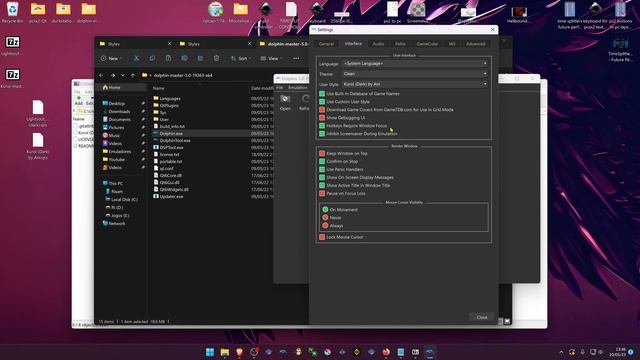
Task: Open the Kuroi 7z archive on desktop
Action: pos(12,78)
